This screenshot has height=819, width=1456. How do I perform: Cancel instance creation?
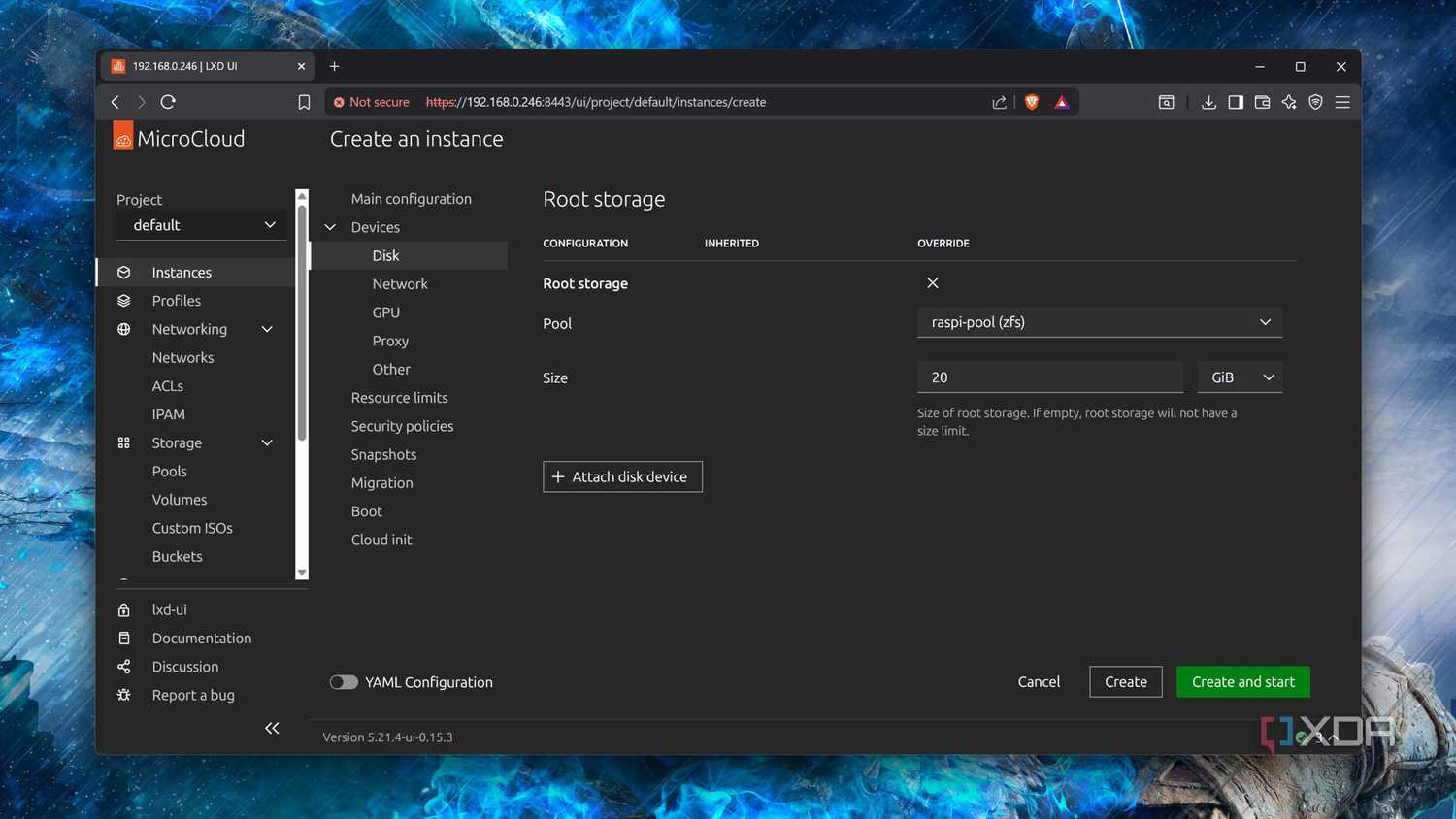pos(1039,682)
